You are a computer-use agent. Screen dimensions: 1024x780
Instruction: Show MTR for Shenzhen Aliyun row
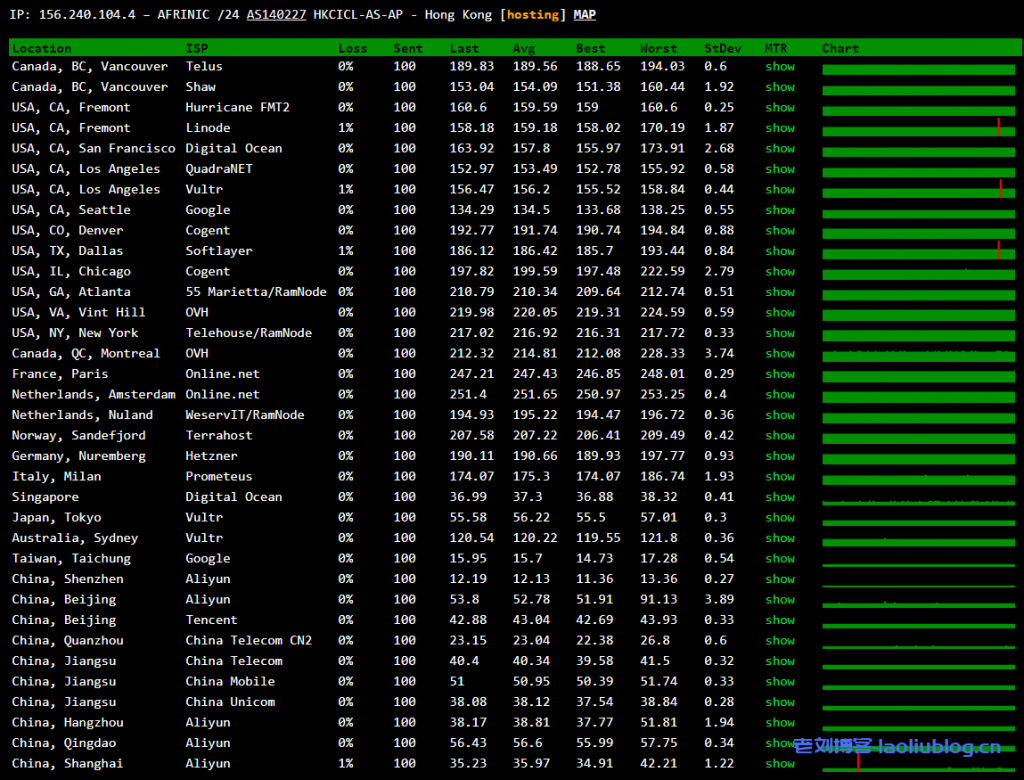click(x=779, y=579)
